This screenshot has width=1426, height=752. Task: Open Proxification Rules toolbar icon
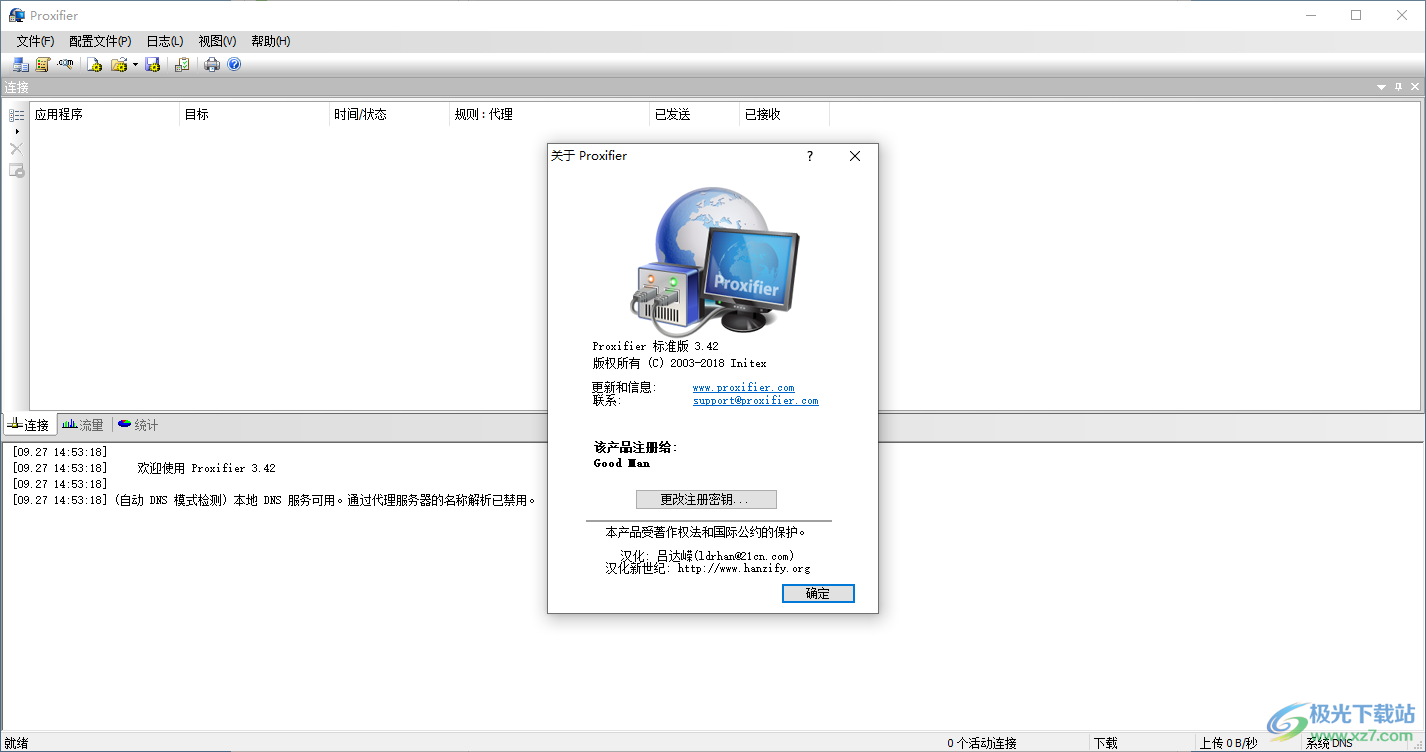pyautogui.click(x=42, y=65)
